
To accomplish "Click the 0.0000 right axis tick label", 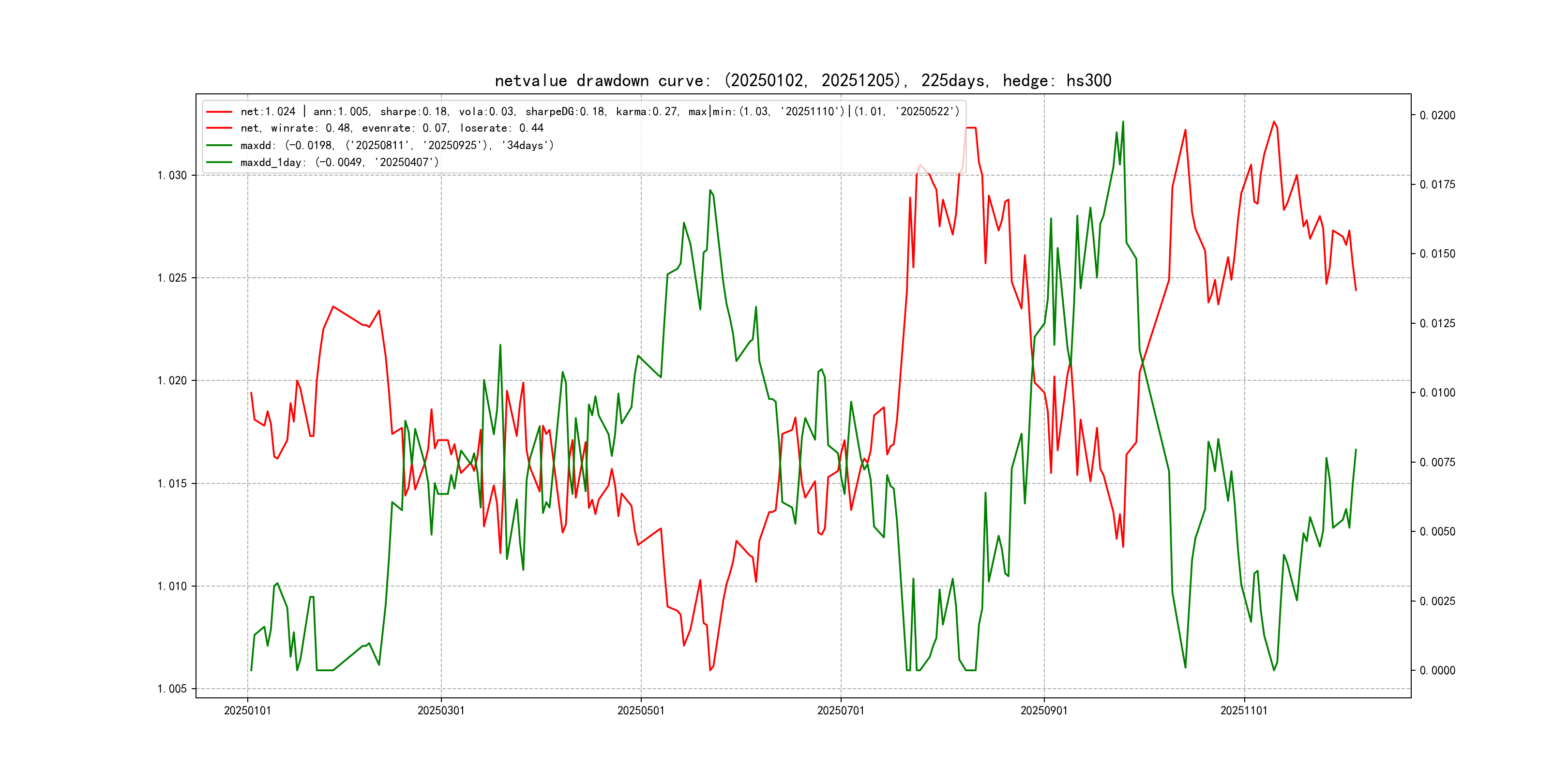I will 1437,671.
